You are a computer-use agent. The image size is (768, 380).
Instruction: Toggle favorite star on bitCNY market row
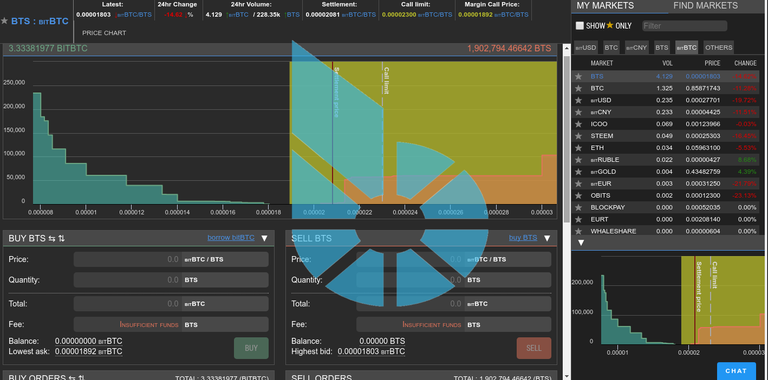tap(578, 112)
